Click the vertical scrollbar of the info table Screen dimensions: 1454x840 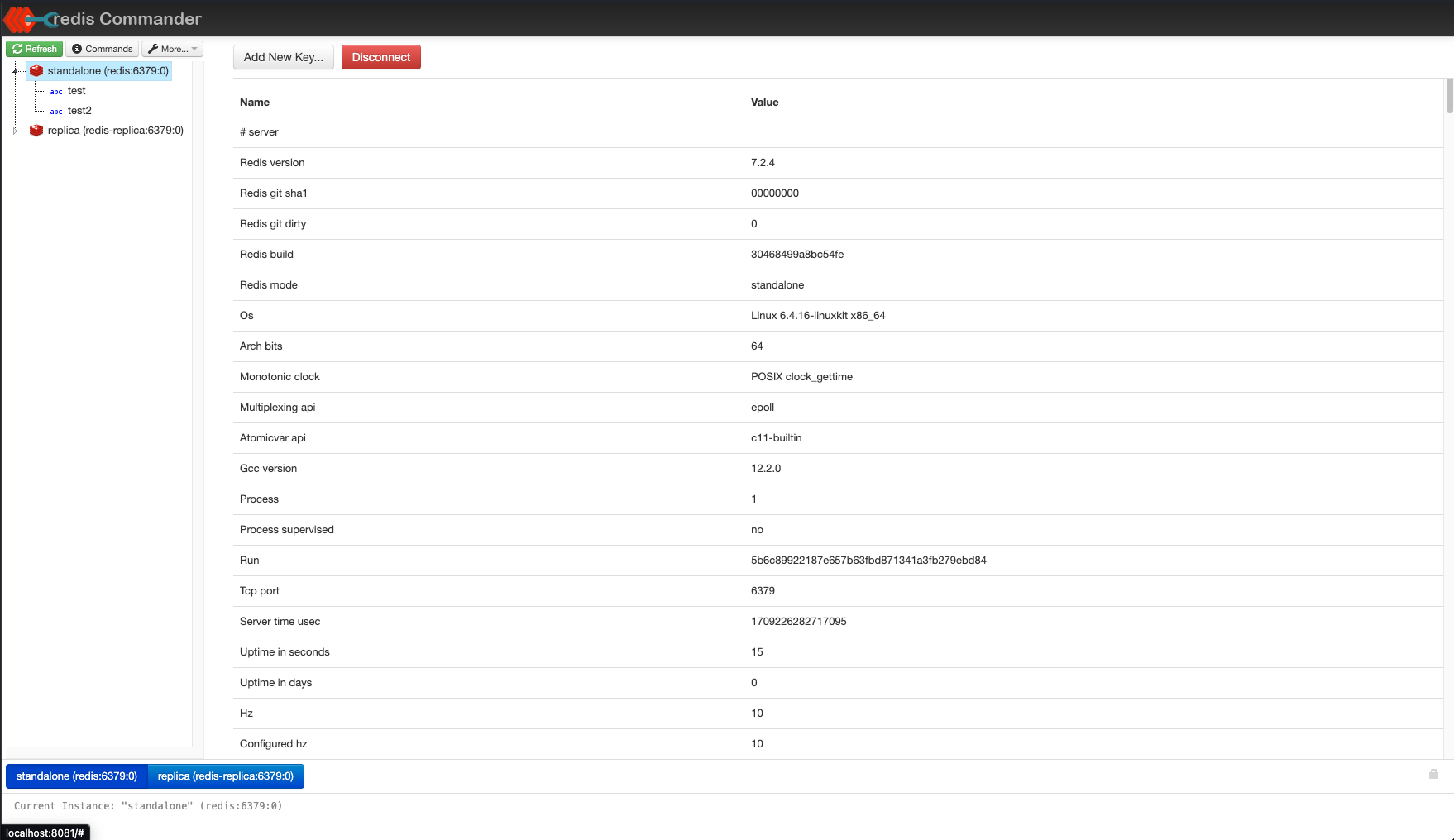(1449, 96)
